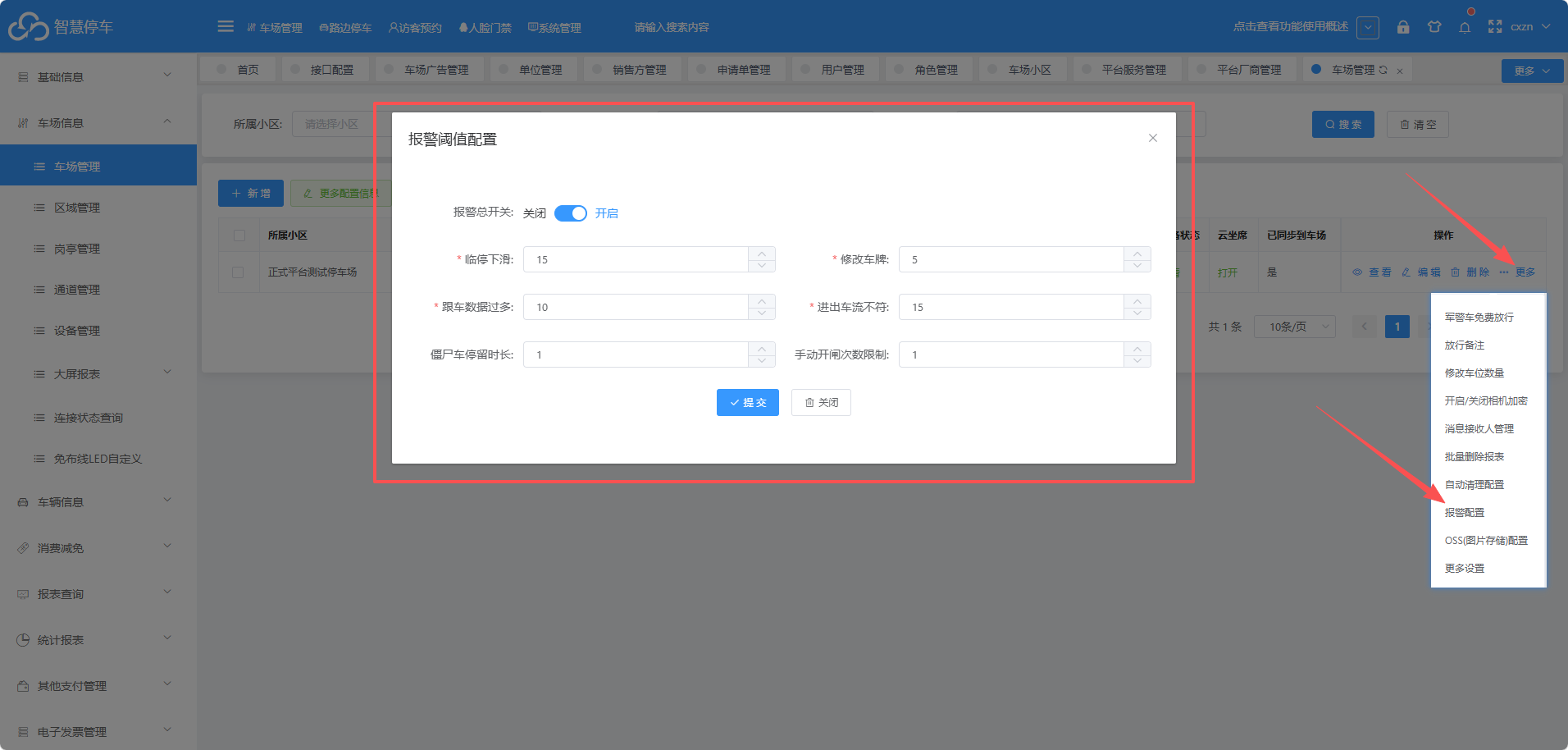Open the notification bell icon
This screenshot has height=750, width=1568.
1465,27
